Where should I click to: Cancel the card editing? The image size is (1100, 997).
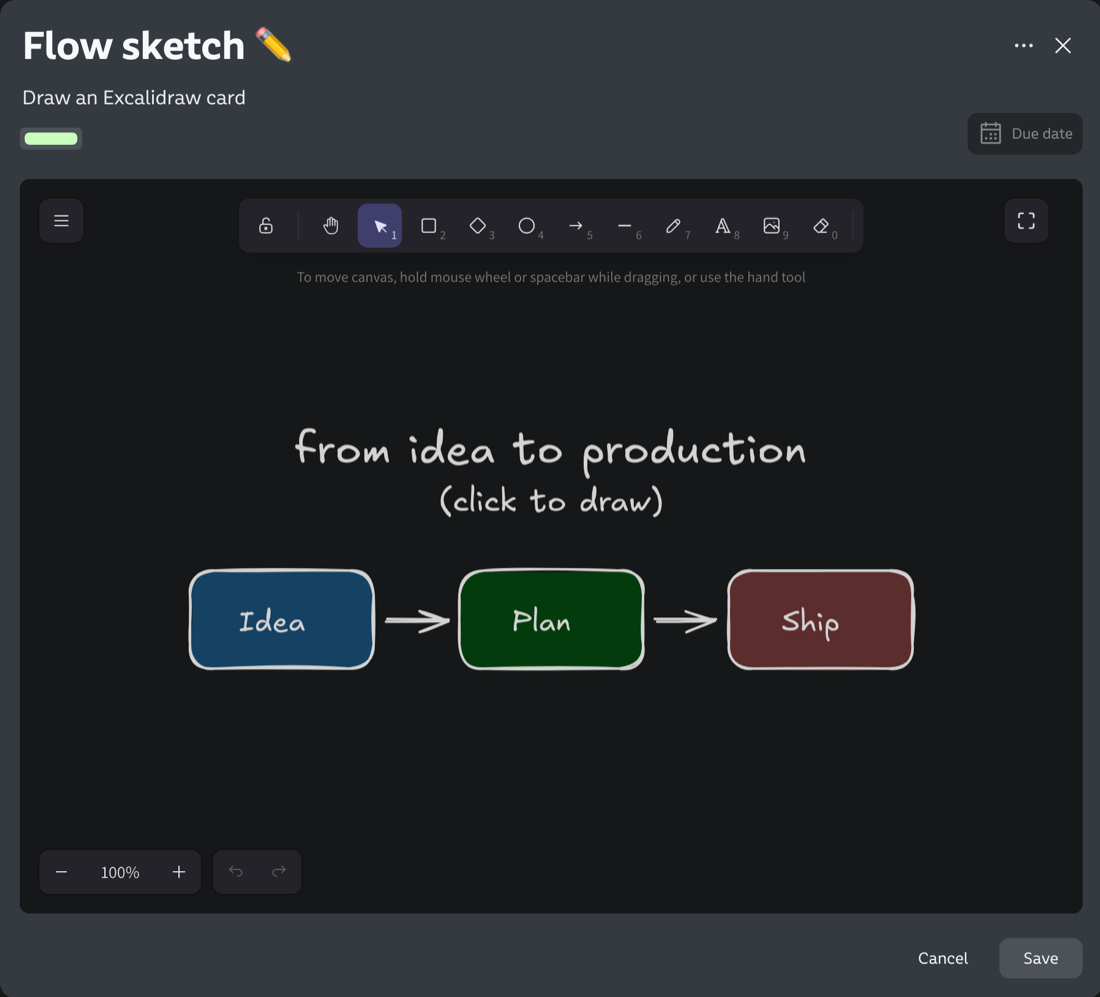click(942, 958)
